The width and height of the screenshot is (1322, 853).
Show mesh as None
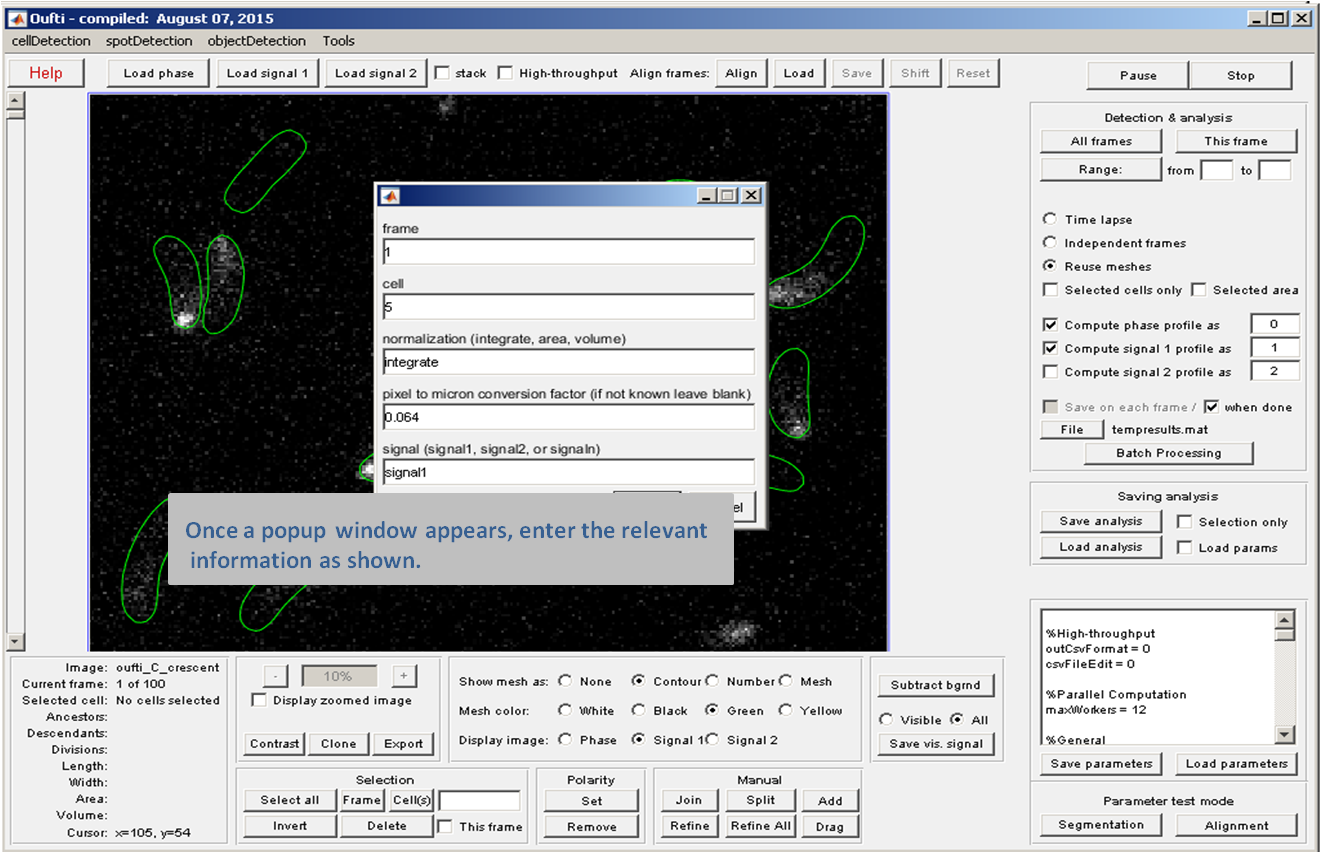click(x=565, y=681)
